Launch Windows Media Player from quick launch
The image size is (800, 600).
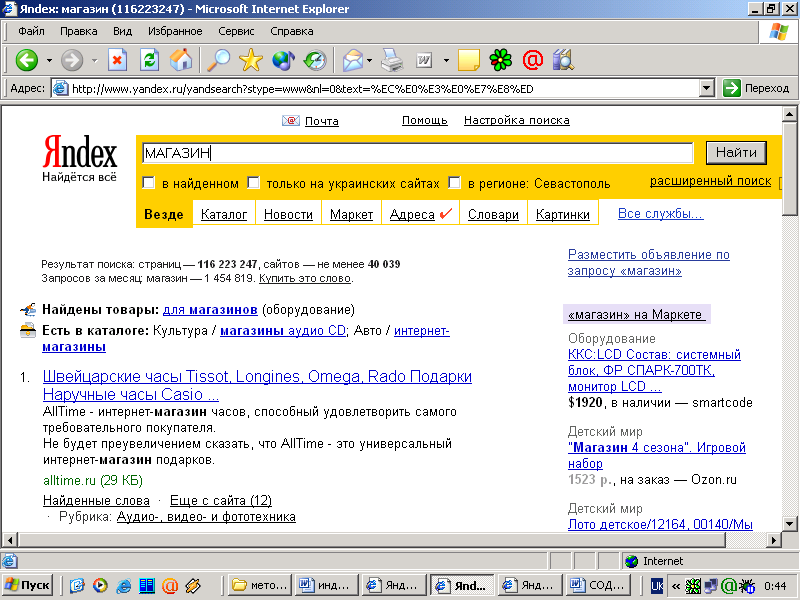tap(100, 585)
